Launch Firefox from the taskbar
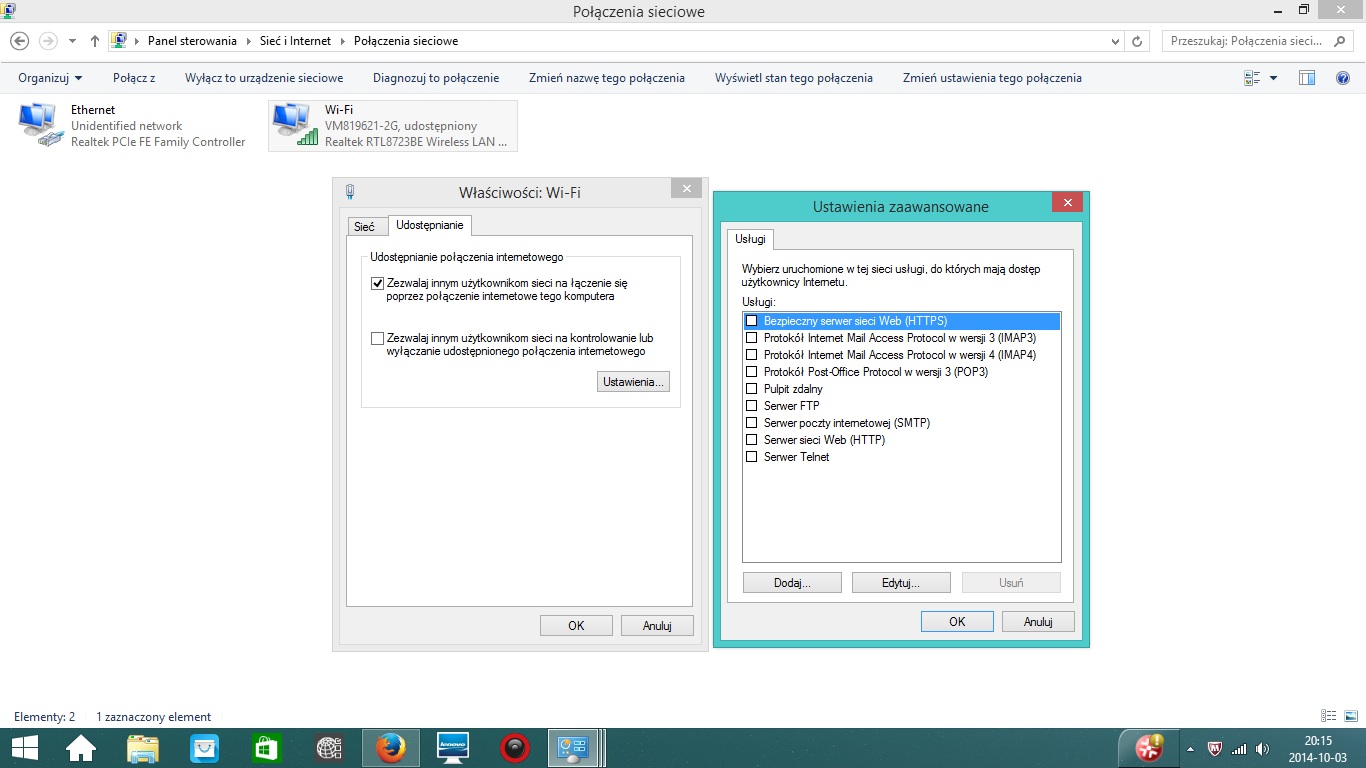Viewport: 1366px width, 768px height. (x=391, y=748)
